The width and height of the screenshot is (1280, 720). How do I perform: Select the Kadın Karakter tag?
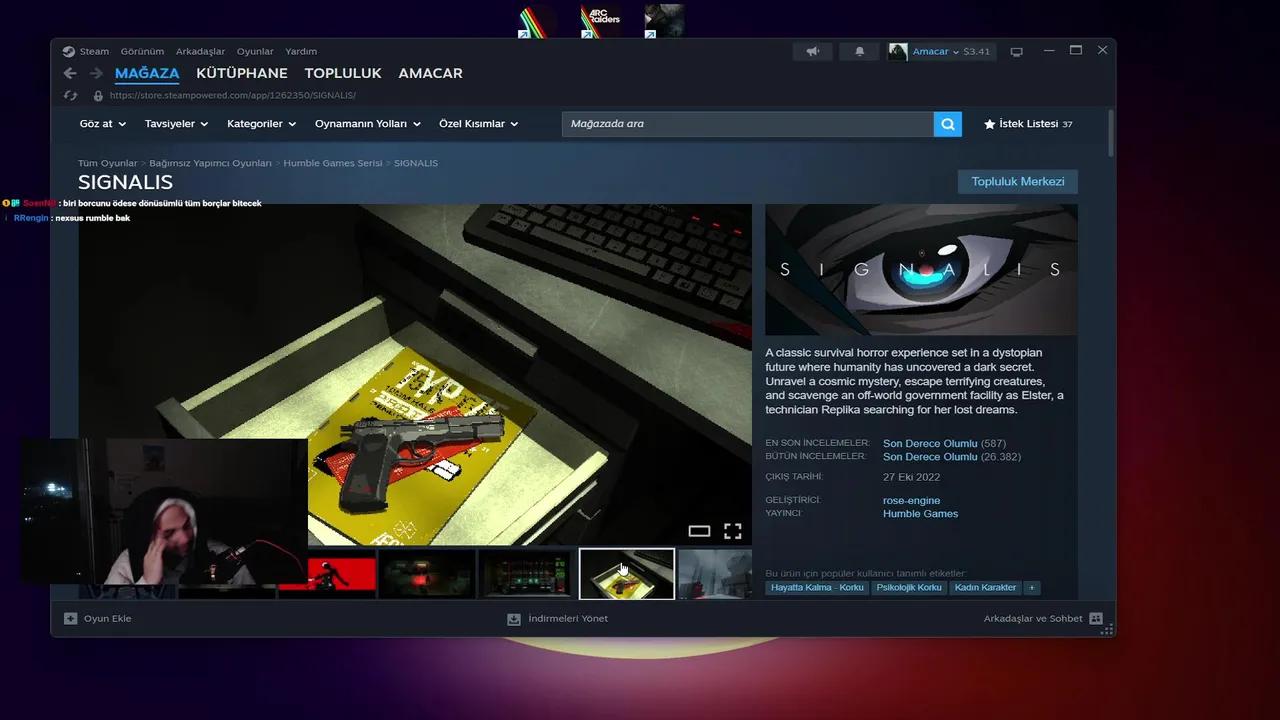pos(985,588)
